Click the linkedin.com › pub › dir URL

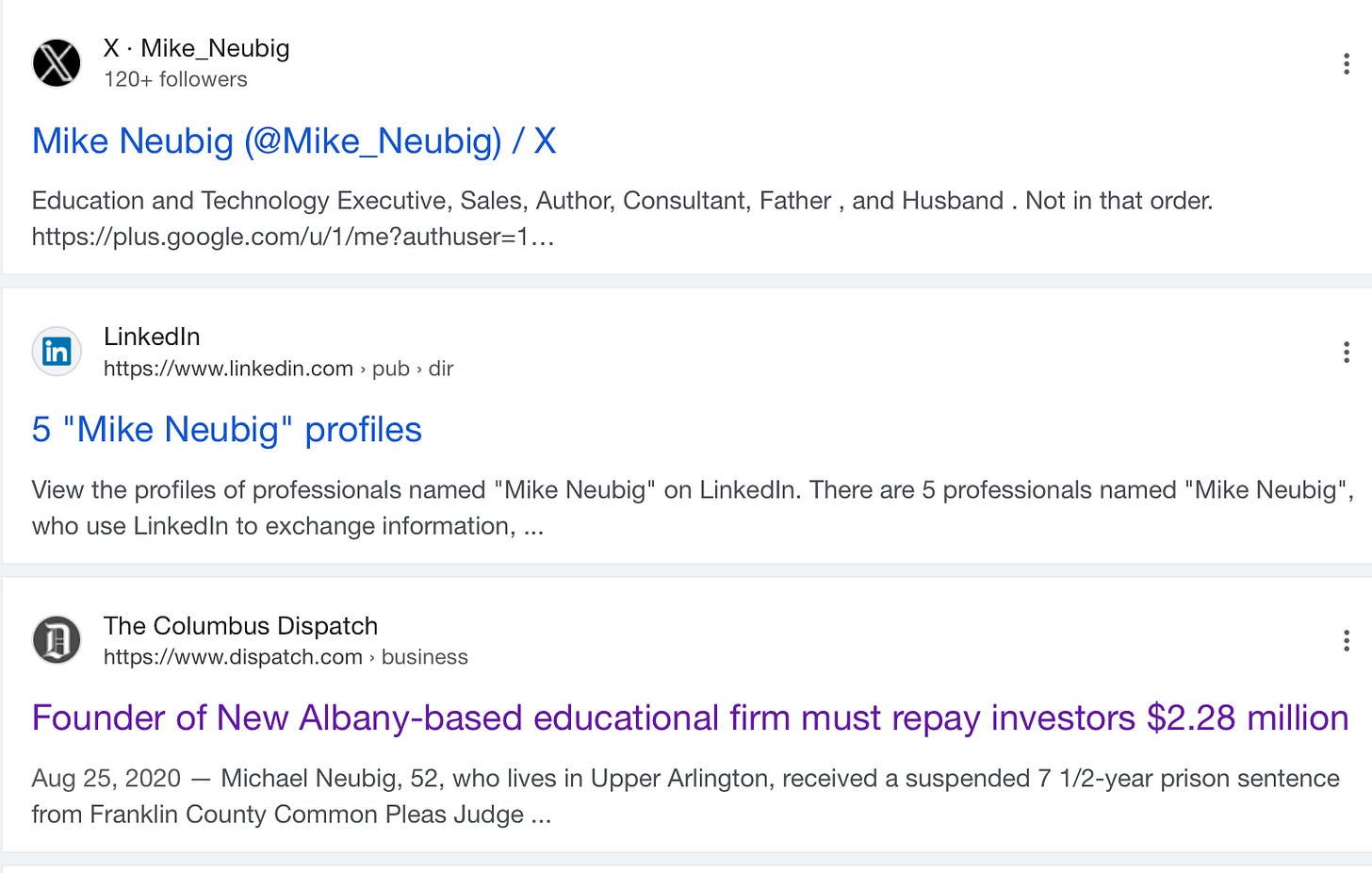pyautogui.click(x=278, y=369)
